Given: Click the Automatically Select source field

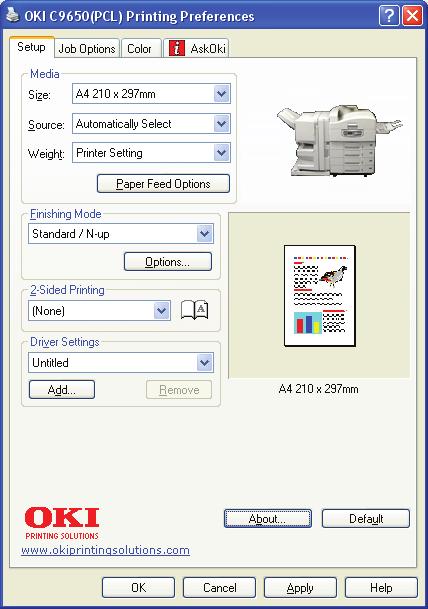Looking at the screenshot, I should click(151, 124).
